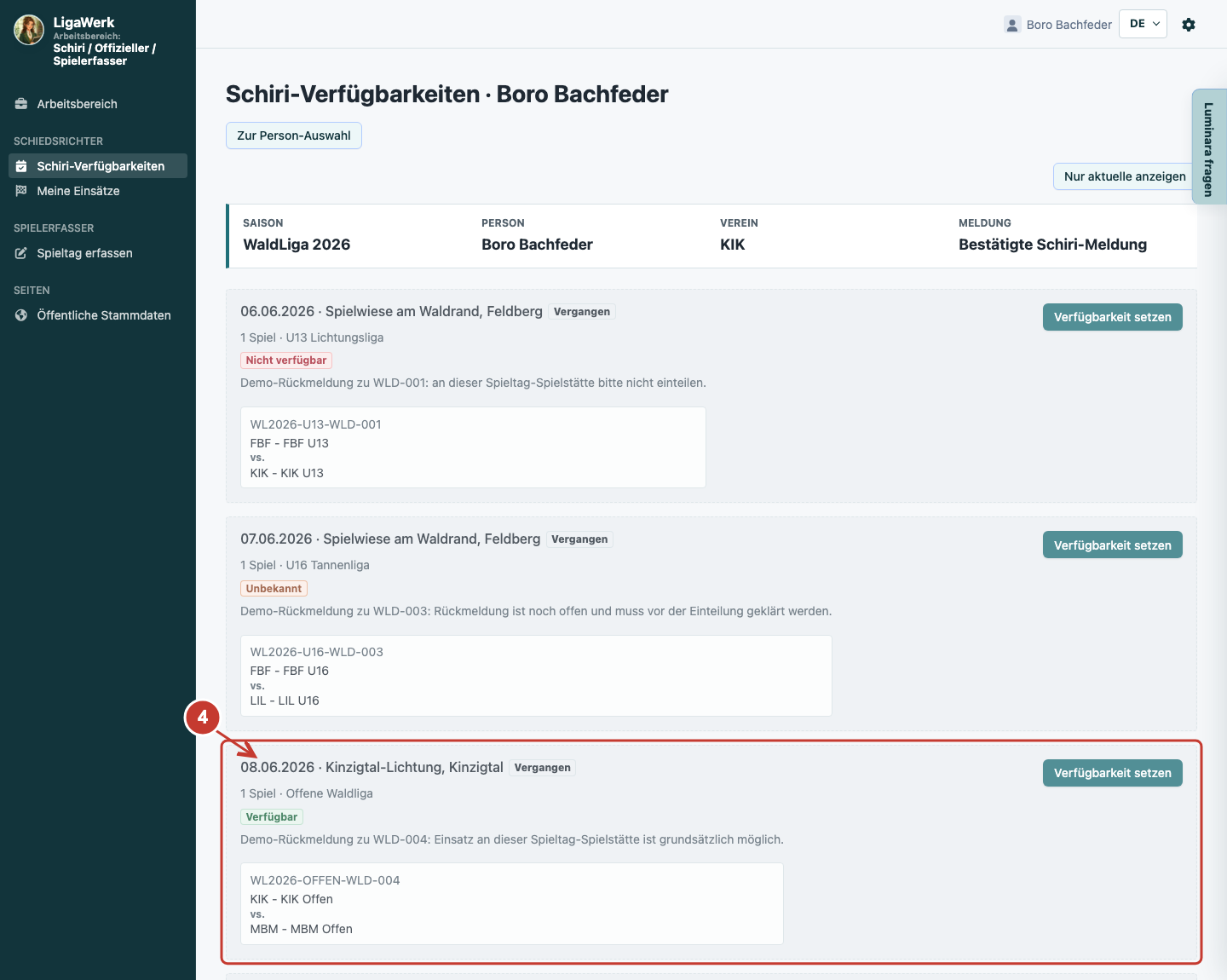This screenshot has width=1227, height=980.
Task: Set availability for 08.06.2026 Kinzigtal
Action: click(x=1112, y=773)
